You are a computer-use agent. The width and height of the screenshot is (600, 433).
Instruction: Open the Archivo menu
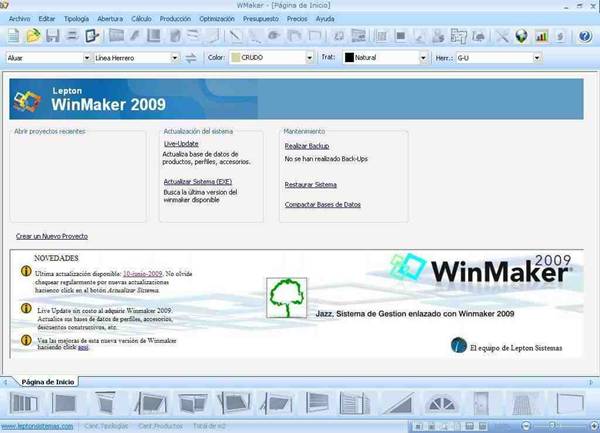(x=20, y=19)
